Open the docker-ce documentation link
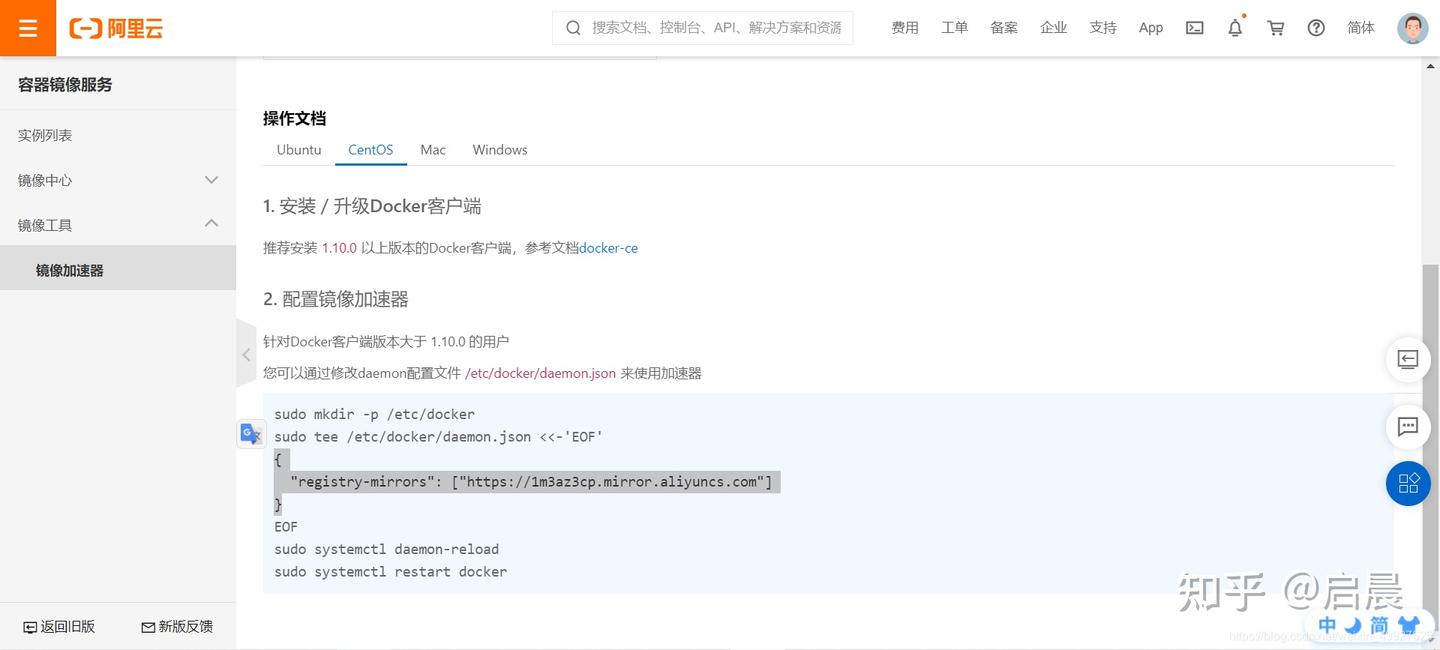 pos(608,247)
